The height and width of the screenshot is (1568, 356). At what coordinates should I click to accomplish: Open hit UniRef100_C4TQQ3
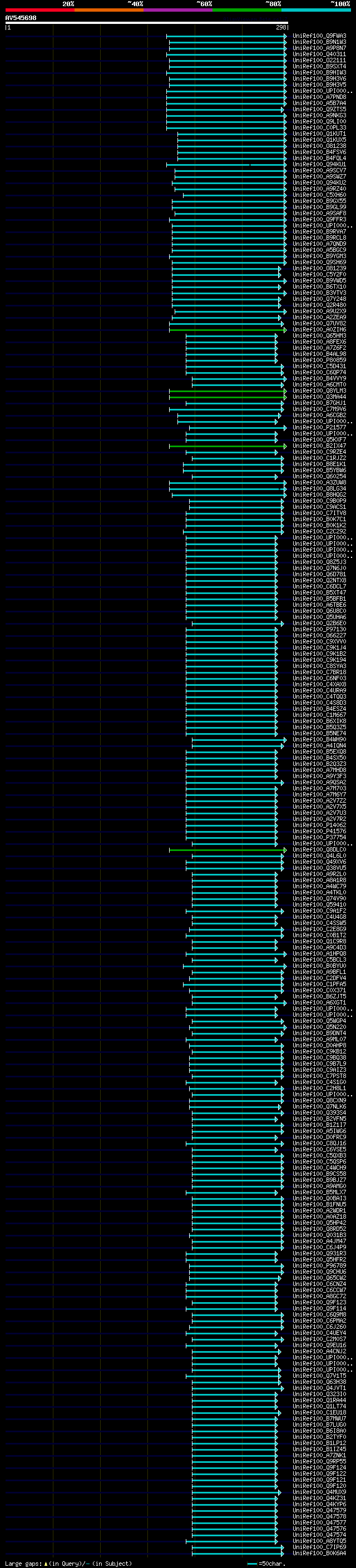pyautogui.click(x=319, y=696)
